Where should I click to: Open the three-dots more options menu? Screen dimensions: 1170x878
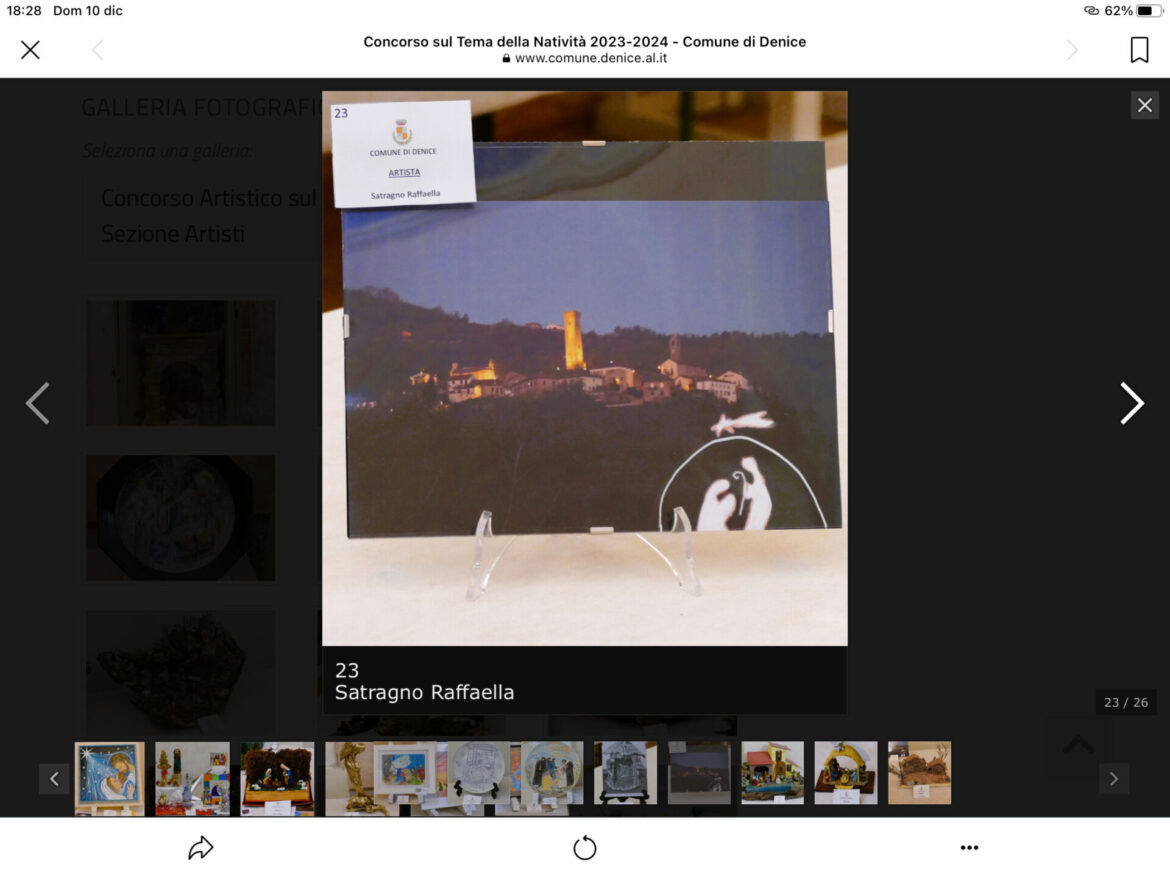(969, 848)
